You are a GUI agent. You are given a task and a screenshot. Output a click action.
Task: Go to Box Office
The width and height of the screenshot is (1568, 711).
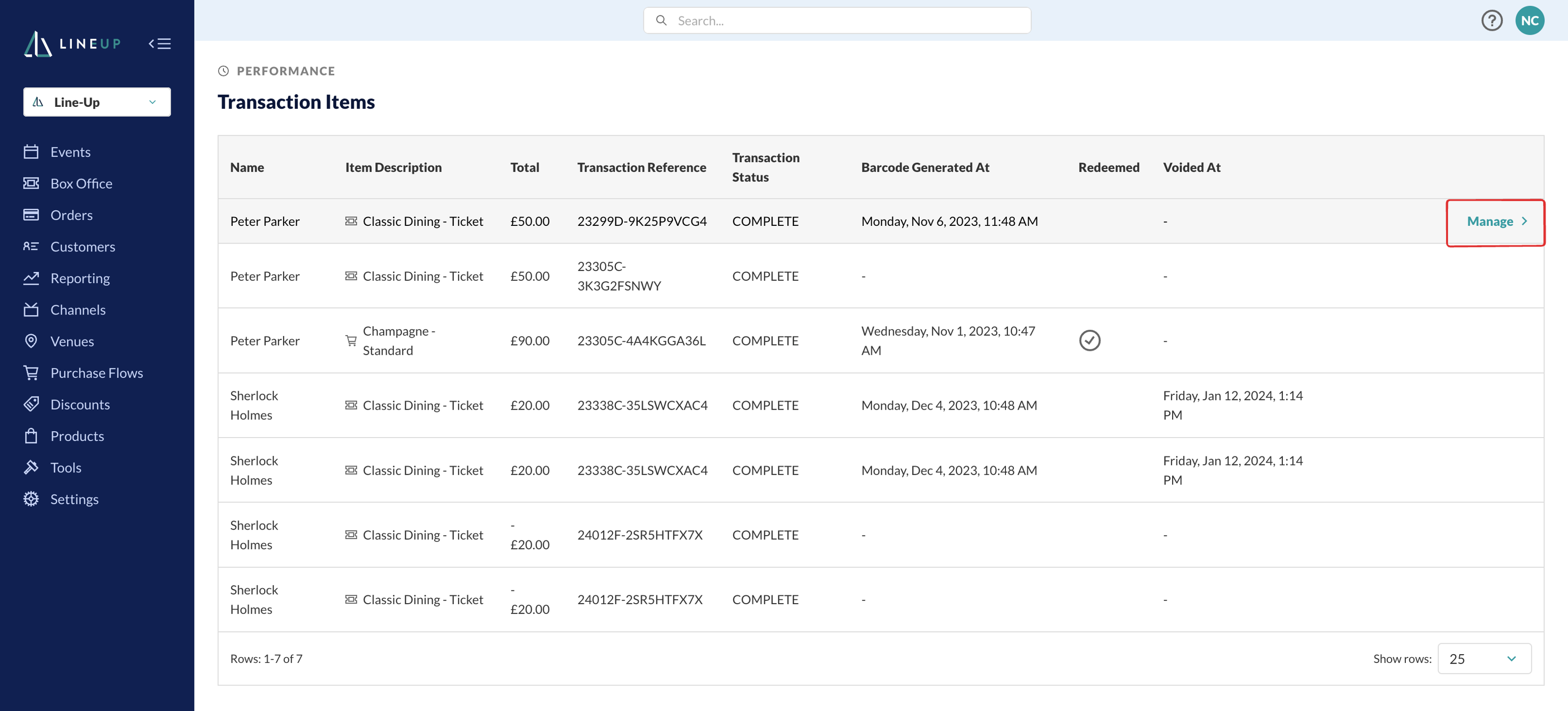pos(81,183)
